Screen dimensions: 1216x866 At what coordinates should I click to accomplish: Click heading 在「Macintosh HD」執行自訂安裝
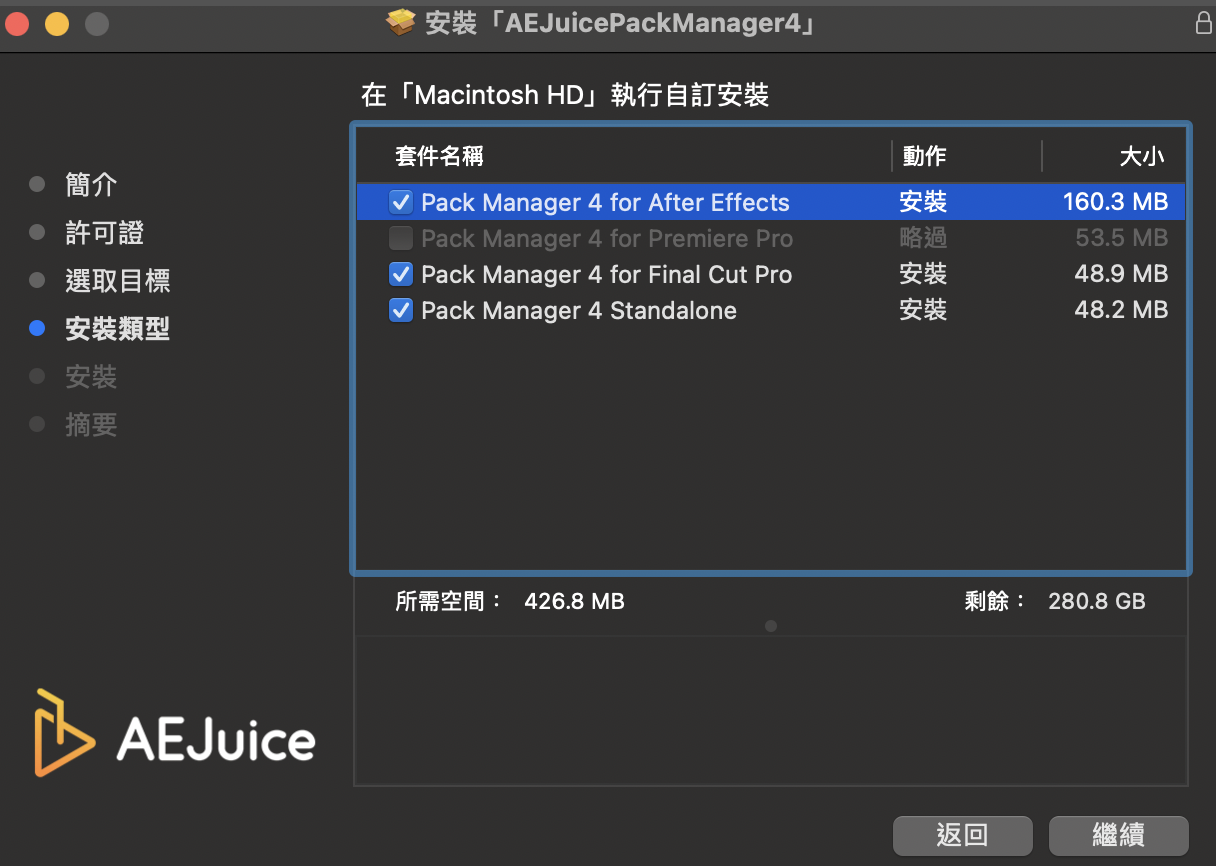565,95
